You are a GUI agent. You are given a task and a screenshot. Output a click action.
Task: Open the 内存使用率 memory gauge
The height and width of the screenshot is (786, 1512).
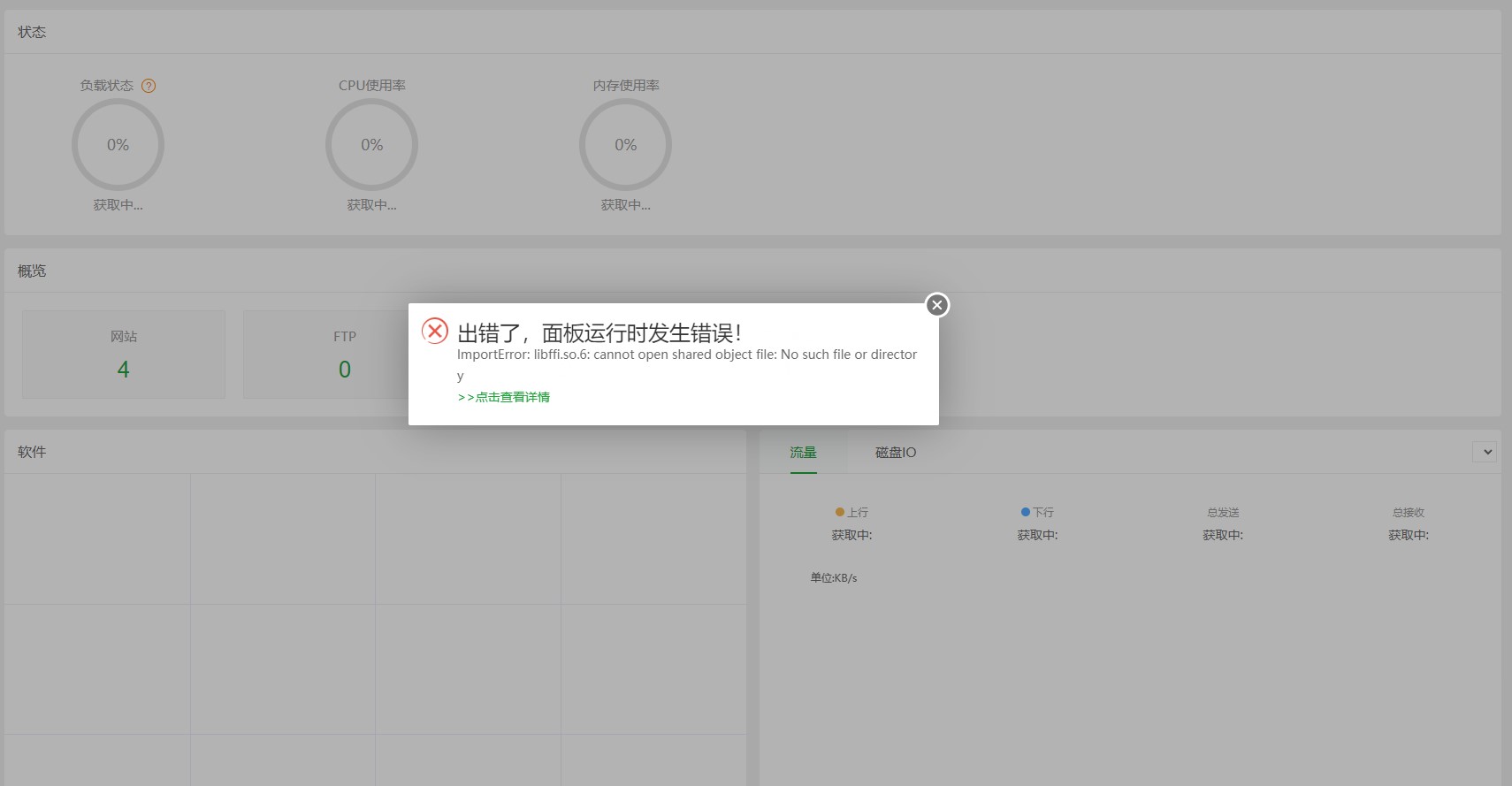pyautogui.click(x=625, y=145)
